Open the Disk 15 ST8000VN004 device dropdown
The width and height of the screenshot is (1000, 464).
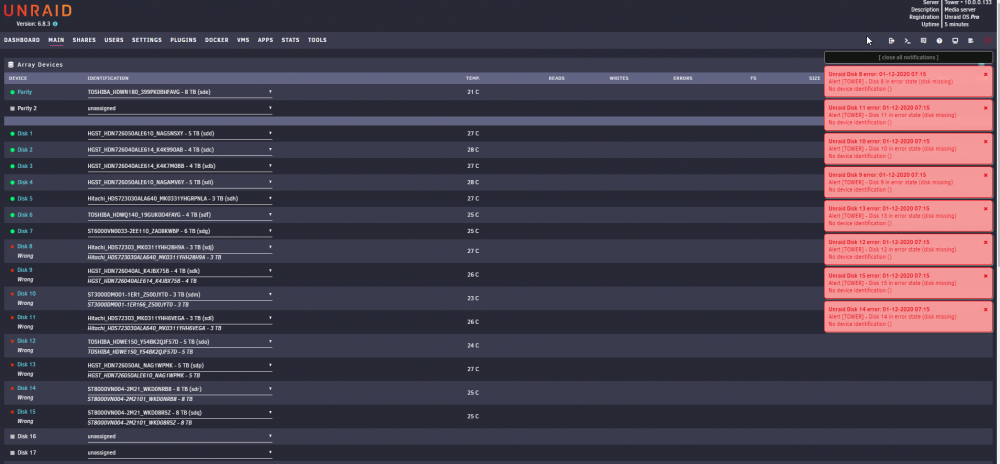[x=180, y=413]
